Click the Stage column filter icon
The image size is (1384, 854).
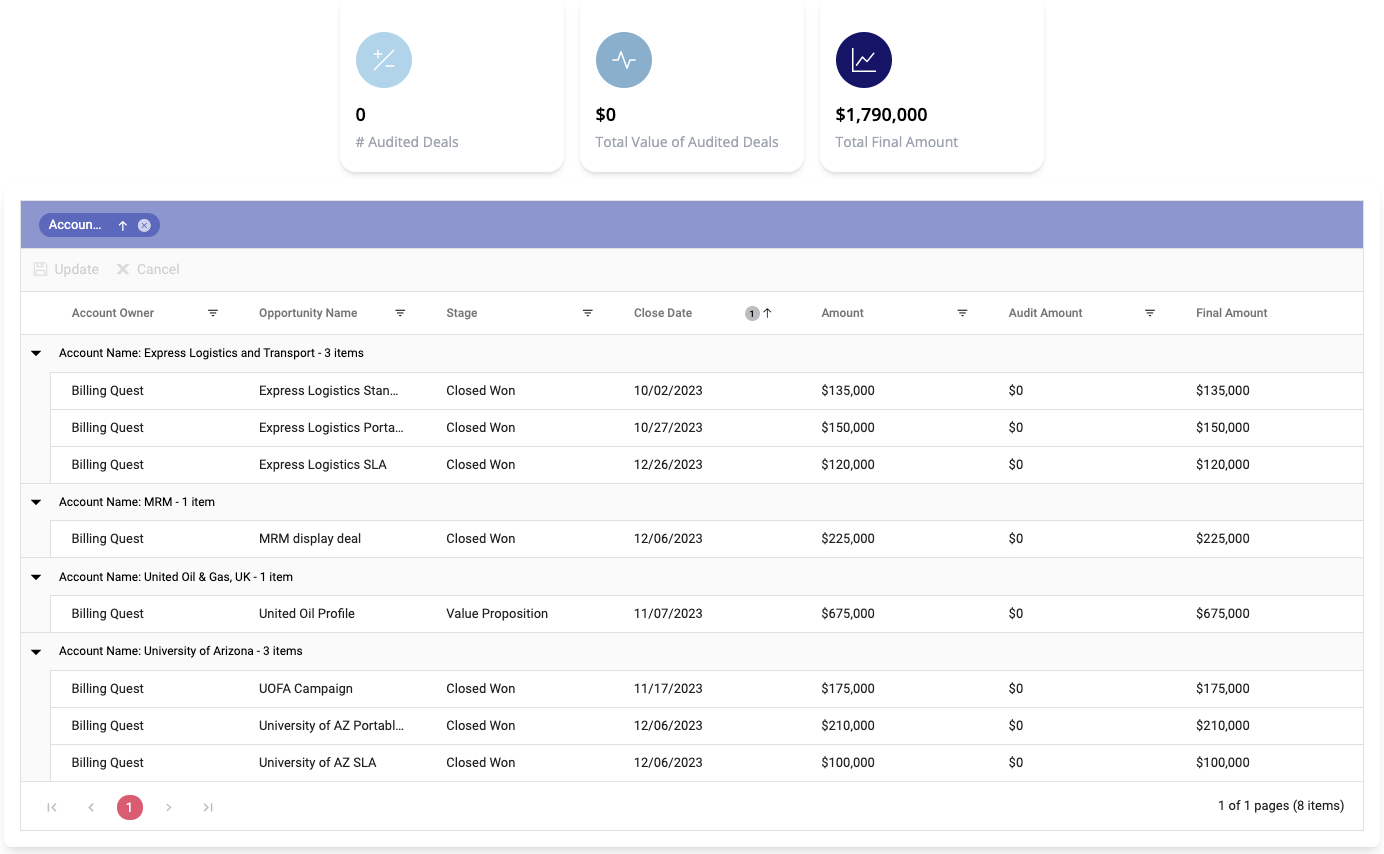[x=588, y=313]
